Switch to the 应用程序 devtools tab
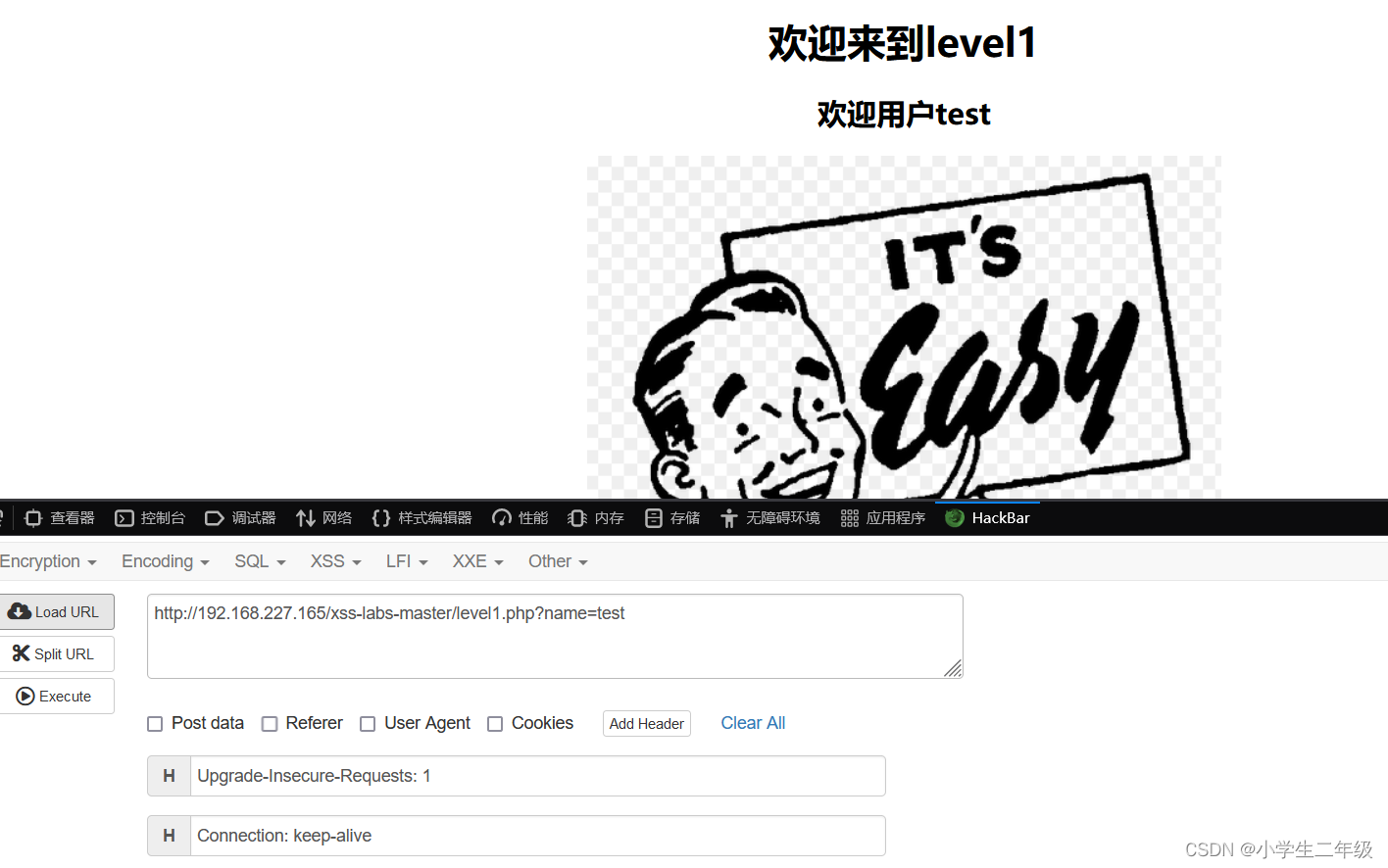This screenshot has height=868, width=1388. coord(883,518)
